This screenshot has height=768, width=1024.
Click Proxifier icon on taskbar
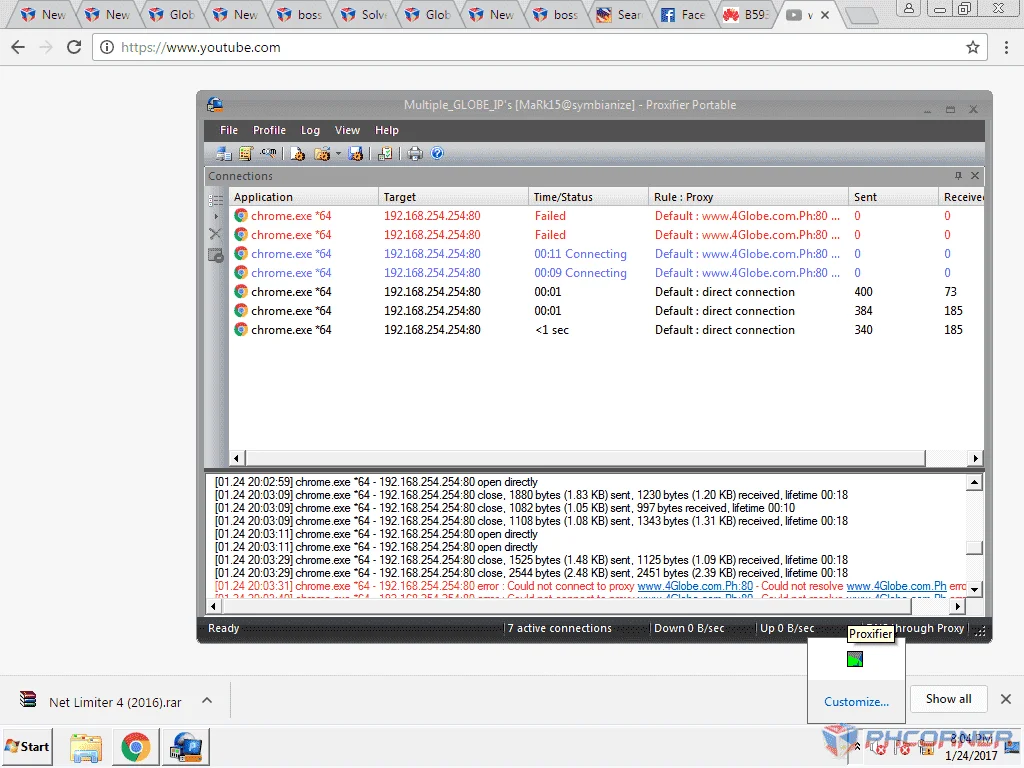pos(186,746)
